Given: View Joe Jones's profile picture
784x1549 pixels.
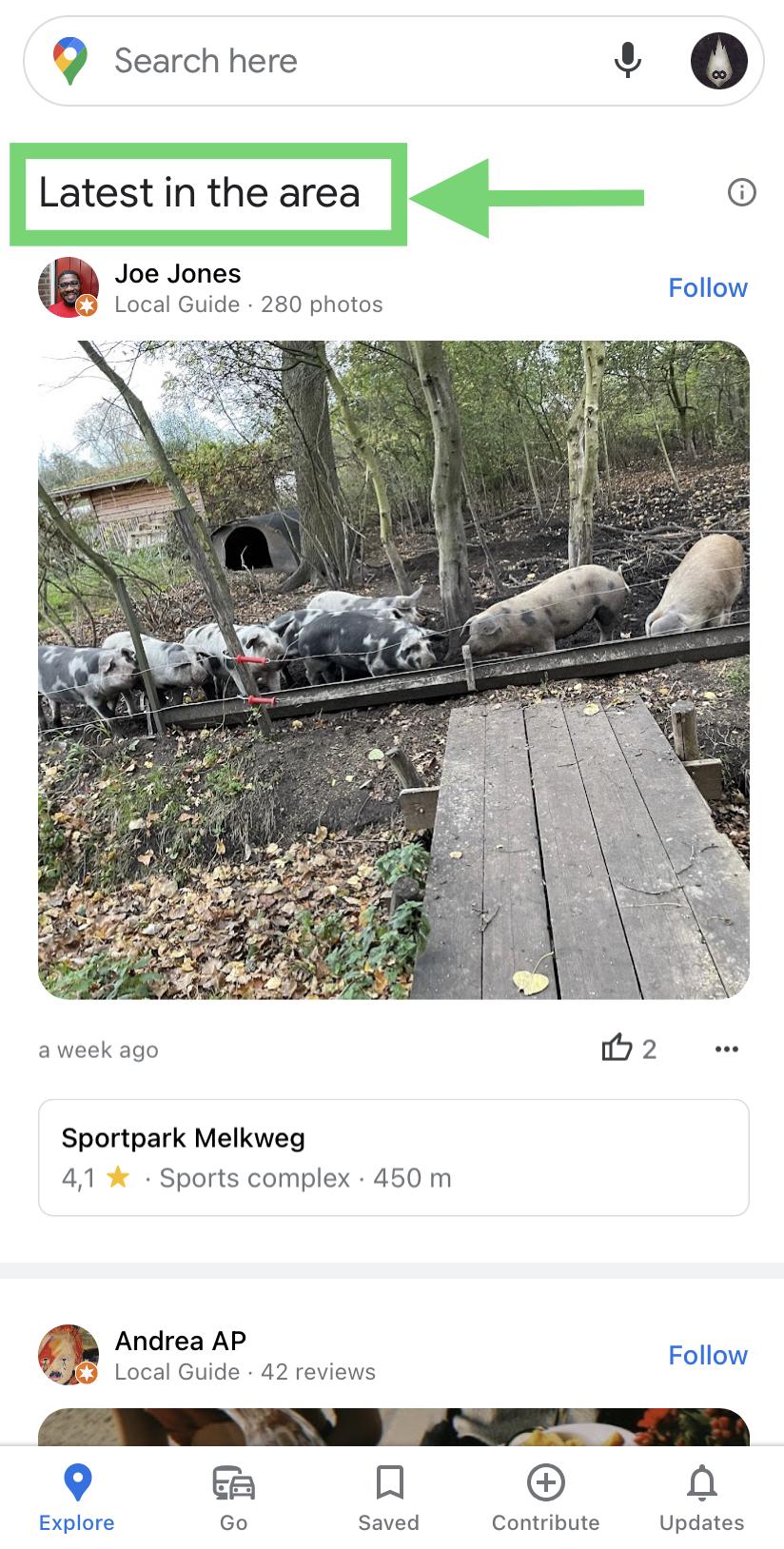Looking at the screenshot, I should 69,286.
